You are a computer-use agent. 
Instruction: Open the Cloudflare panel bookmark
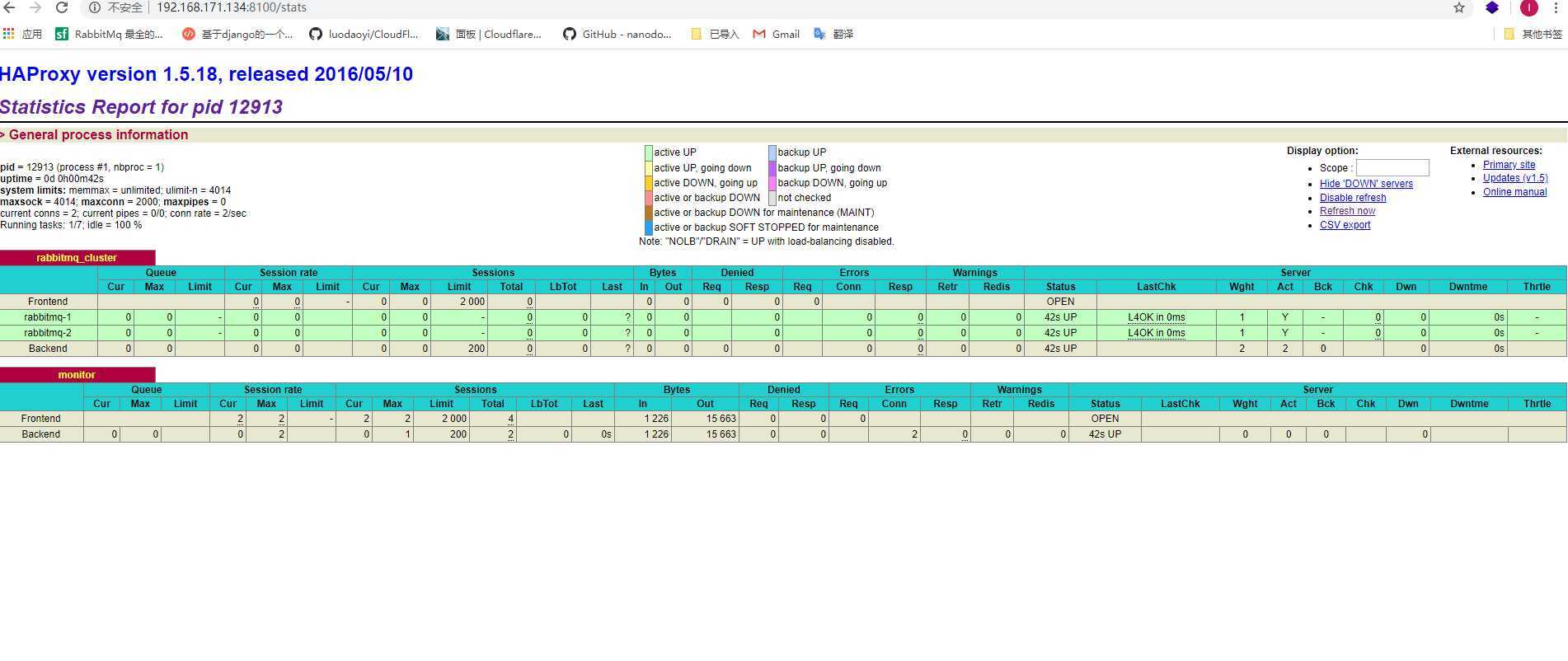coord(489,34)
